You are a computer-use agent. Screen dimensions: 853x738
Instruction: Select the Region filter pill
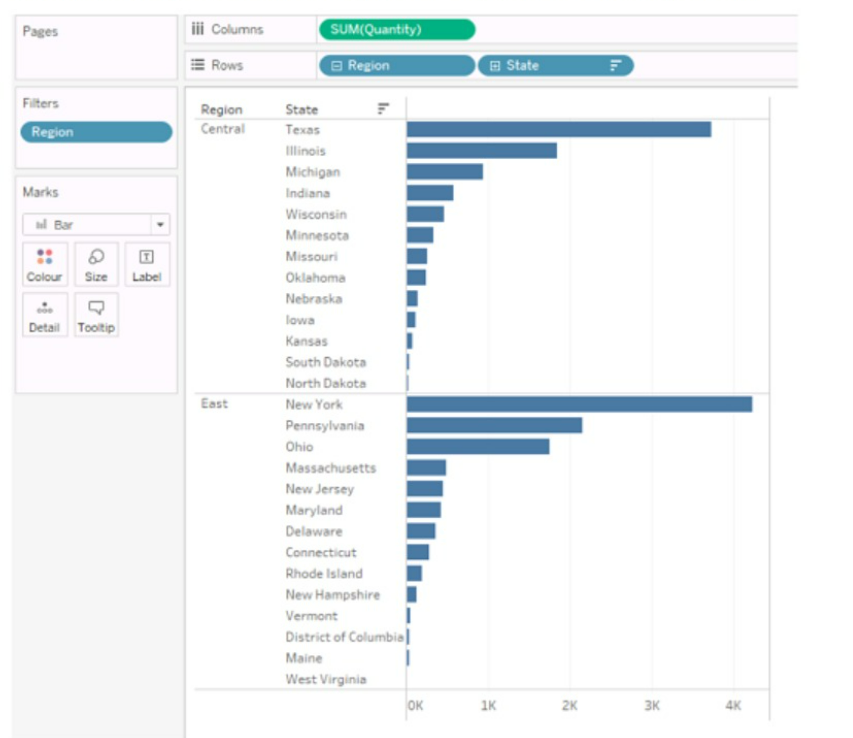pyautogui.click(x=96, y=132)
